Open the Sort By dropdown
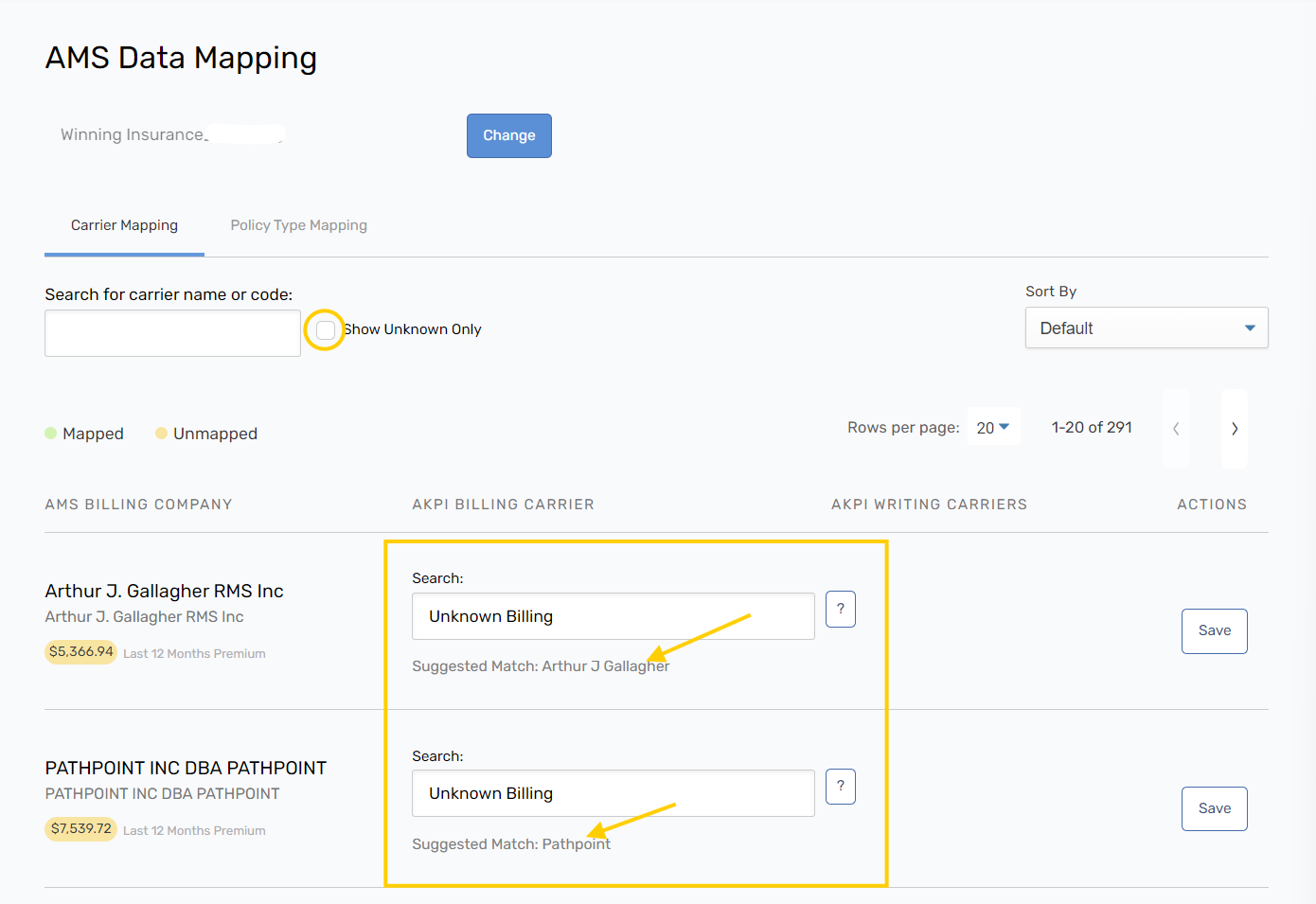The height and width of the screenshot is (904, 1316). point(1146,328)
